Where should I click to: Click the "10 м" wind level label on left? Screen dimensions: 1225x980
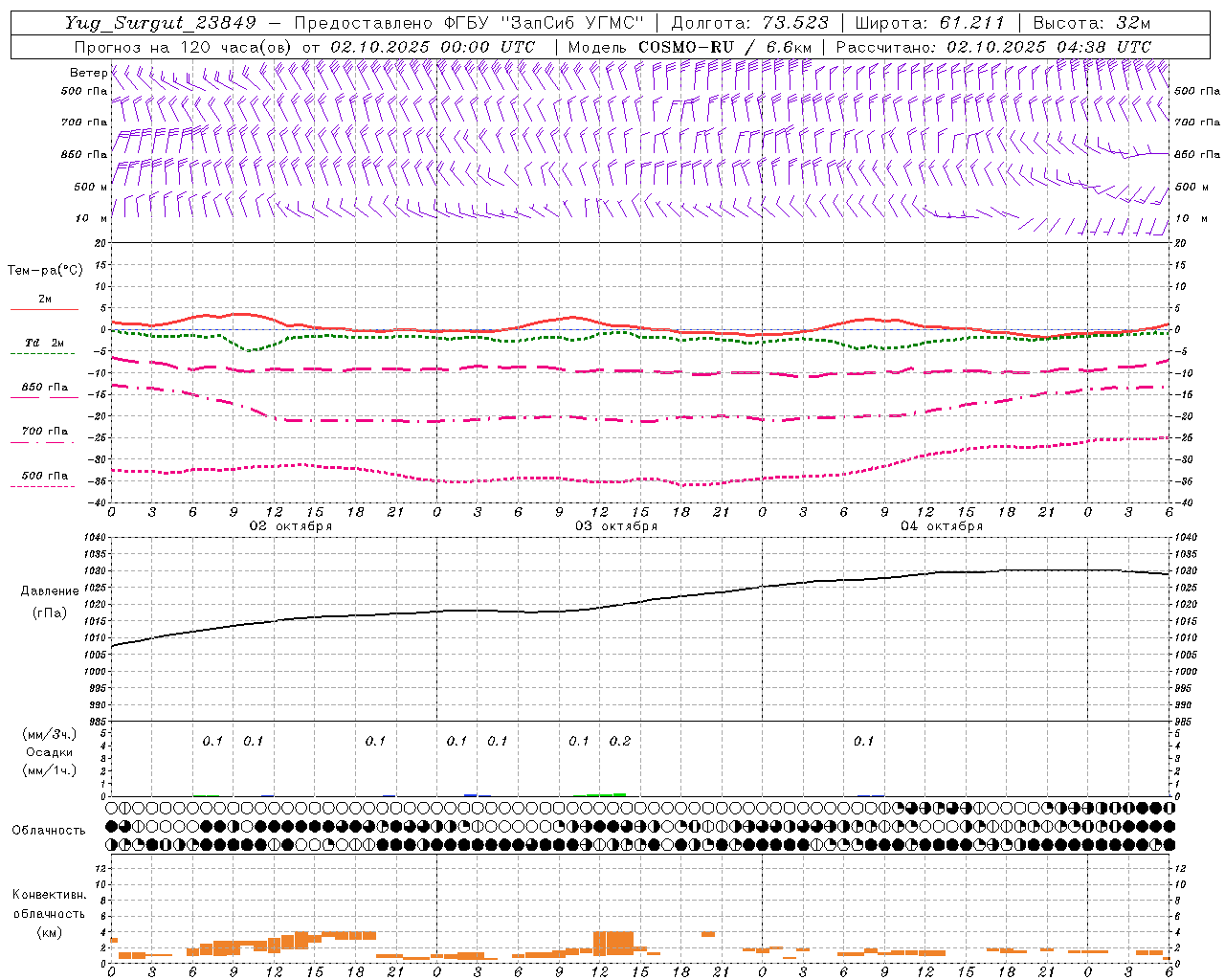point(92,218)
